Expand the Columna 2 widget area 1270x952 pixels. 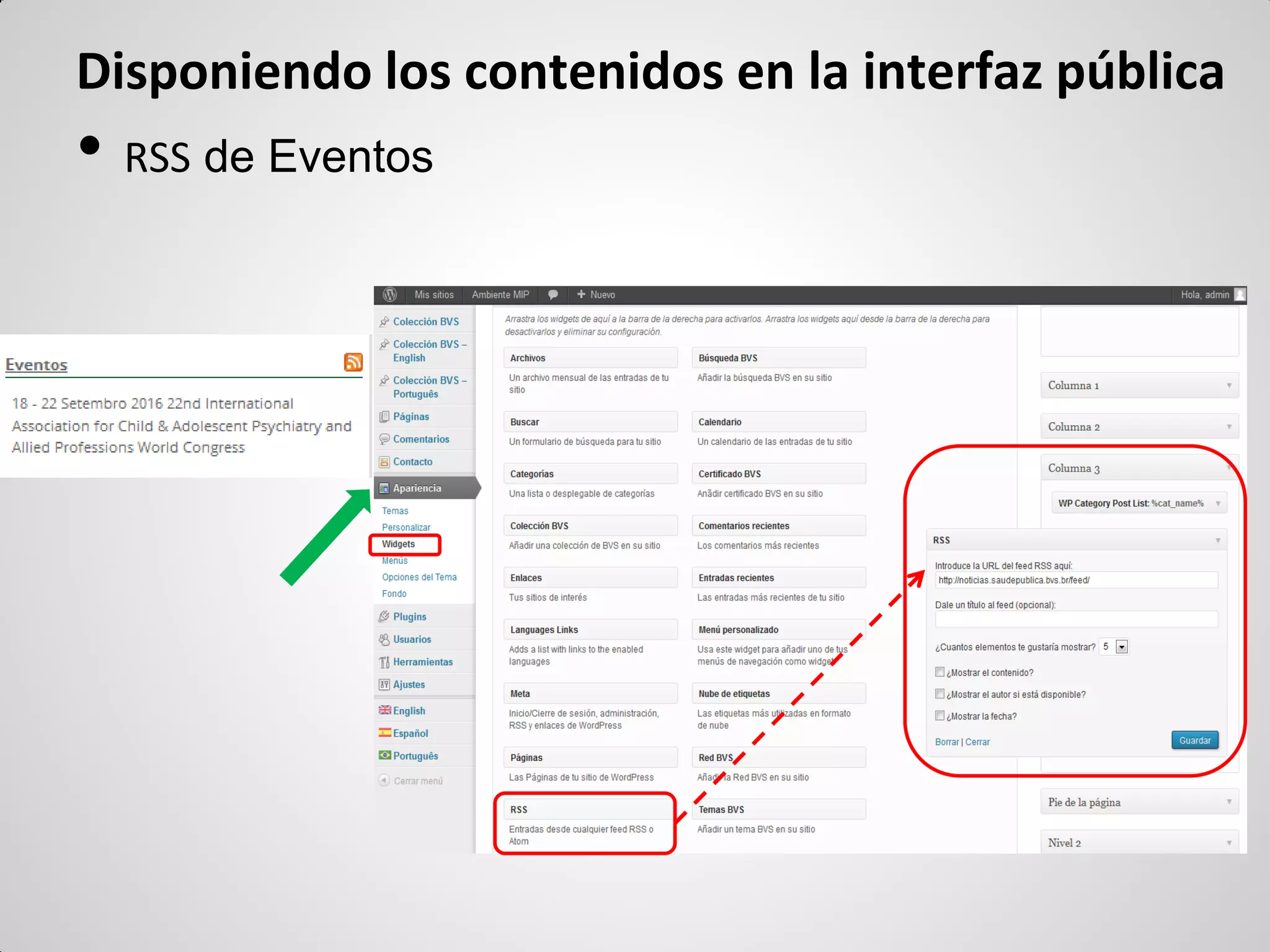1229,427
